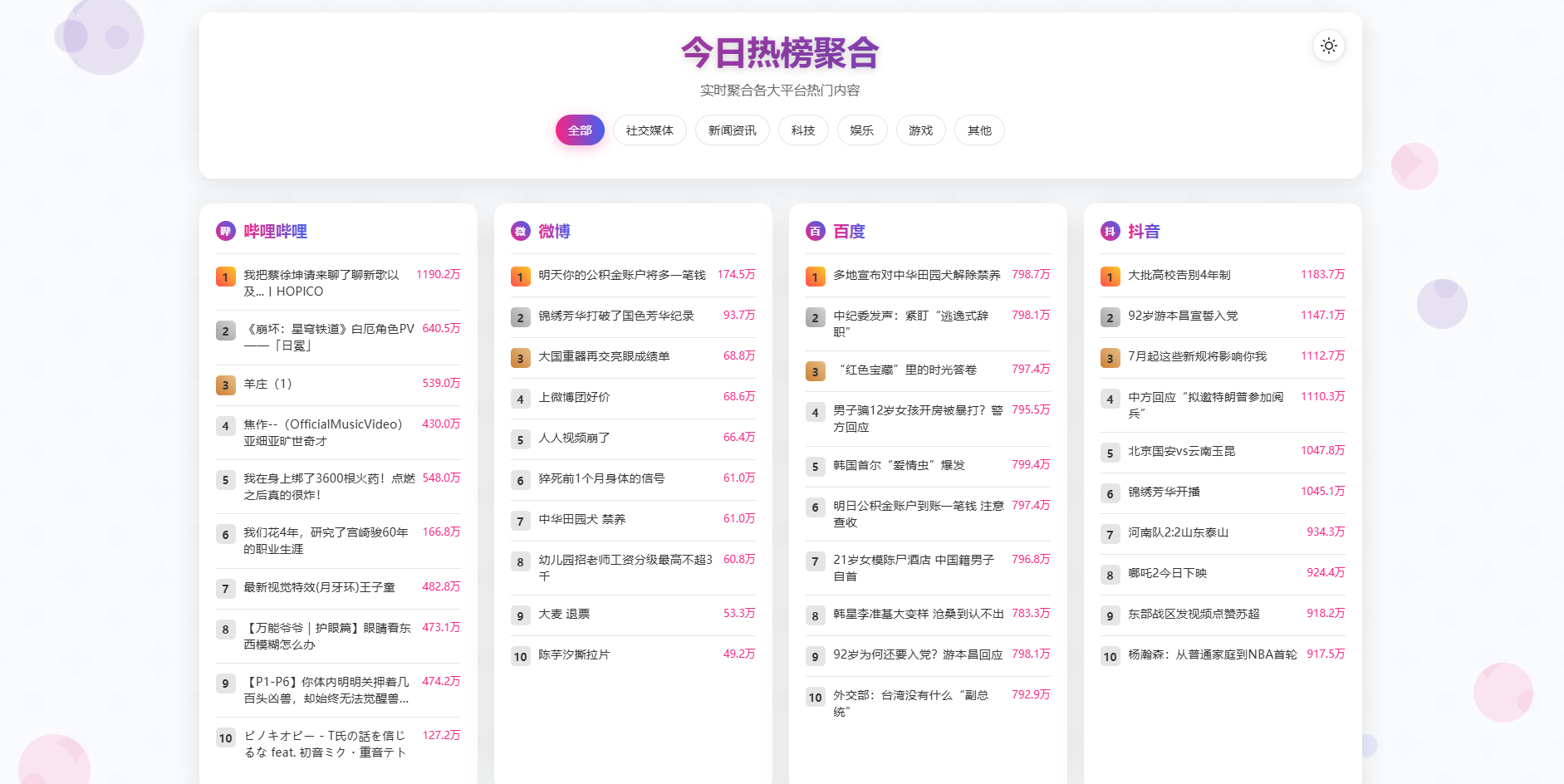Open 焦作-- (OfficialMusicVideo) entry
The image size is (1564, 784).
[326, 433]
